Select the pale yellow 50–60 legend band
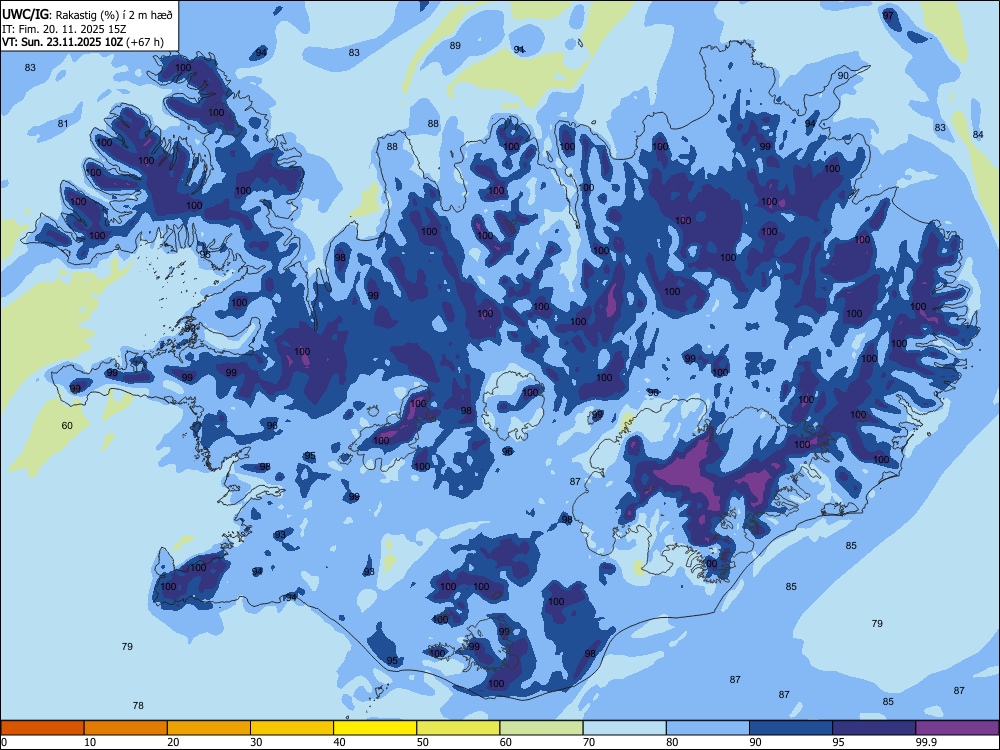1000x750 pixels. (x=458, y=728)
